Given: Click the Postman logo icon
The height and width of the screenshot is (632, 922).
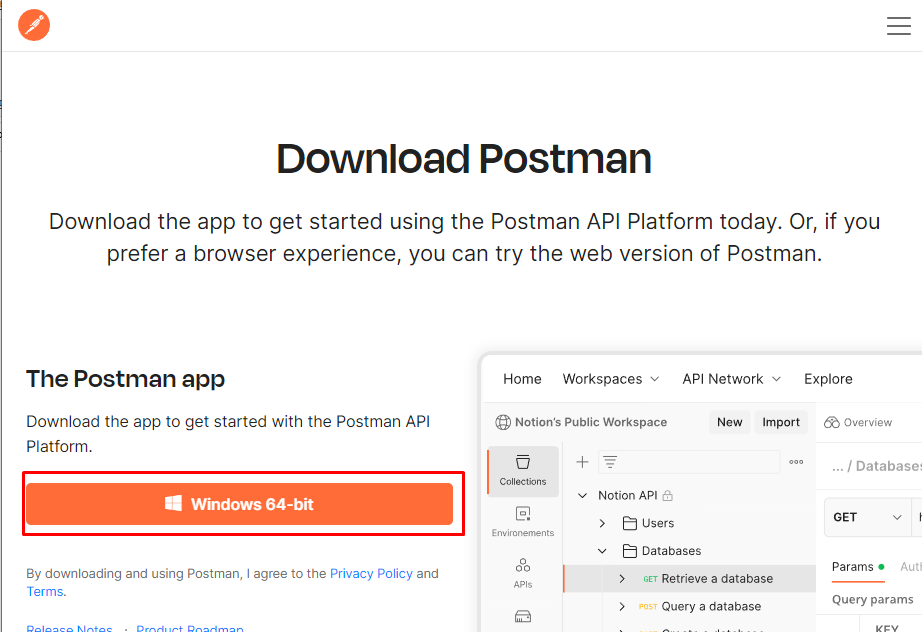Looking at the screenshot, I should pyautogui.click(x=34, y=25).
